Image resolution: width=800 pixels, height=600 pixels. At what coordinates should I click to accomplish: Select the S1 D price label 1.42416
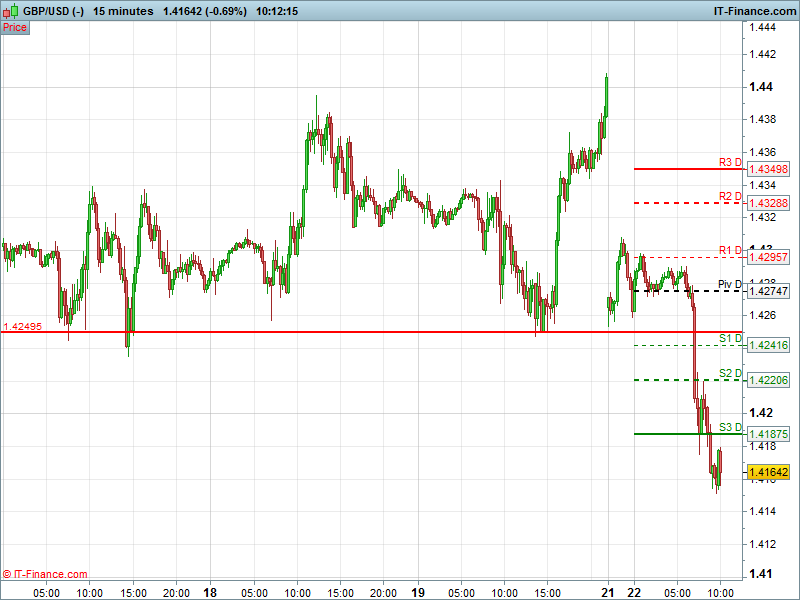pos(768,345)
